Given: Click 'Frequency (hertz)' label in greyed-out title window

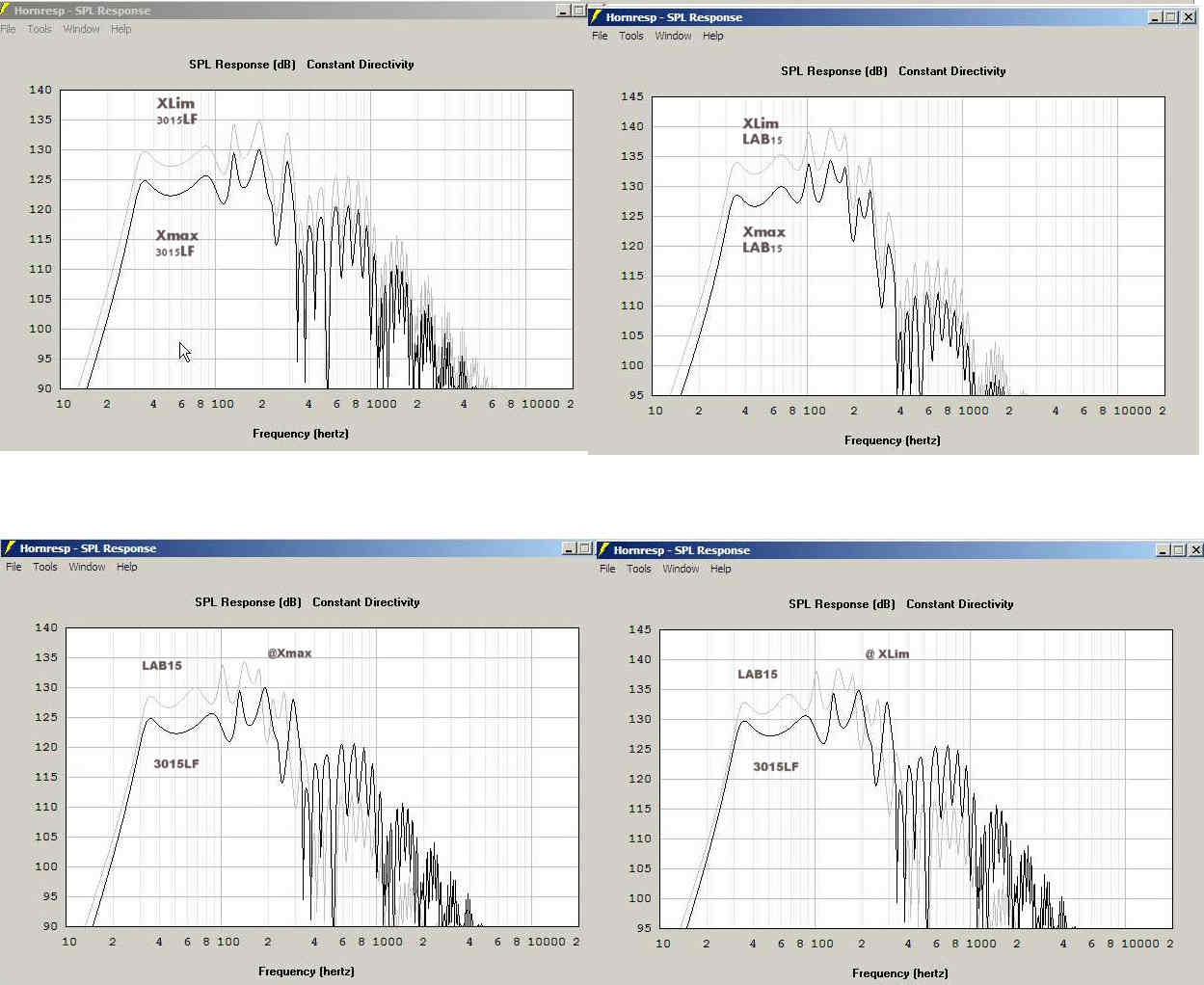Looking at the screenshot, I should pyautogui.click(x=301, y=433).
